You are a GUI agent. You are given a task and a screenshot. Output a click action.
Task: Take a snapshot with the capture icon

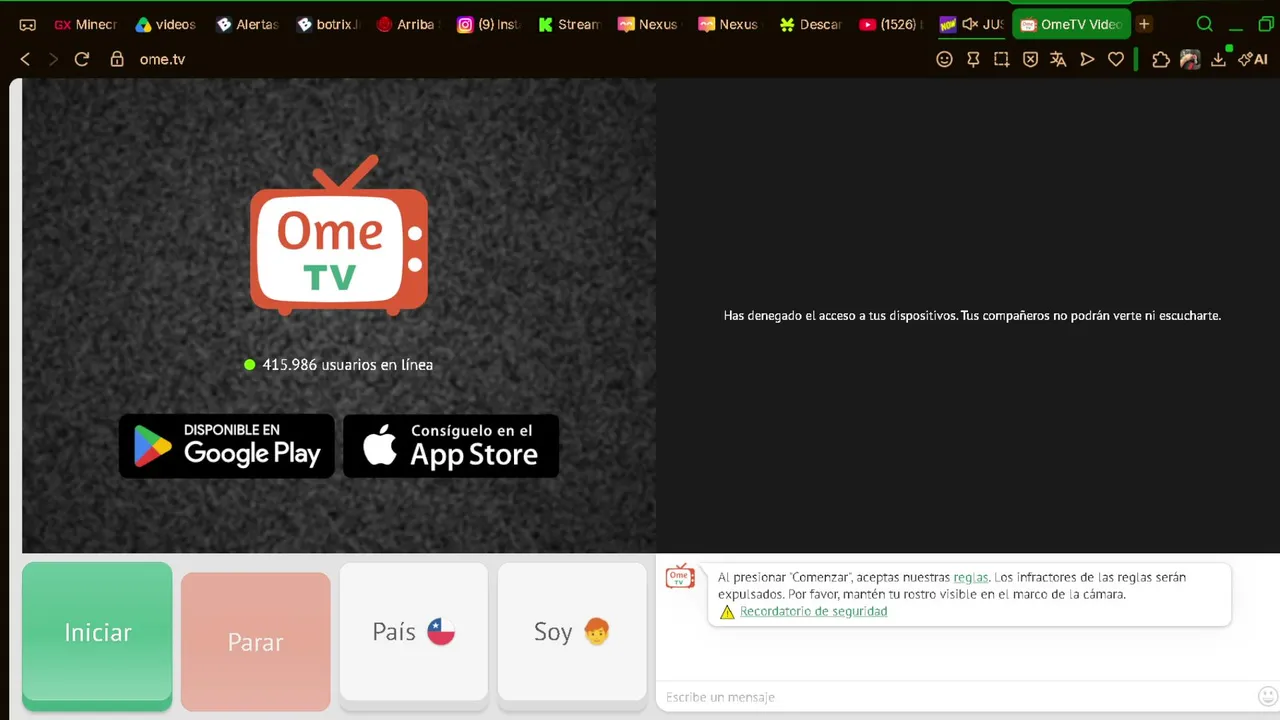(x=1001, y=59)
